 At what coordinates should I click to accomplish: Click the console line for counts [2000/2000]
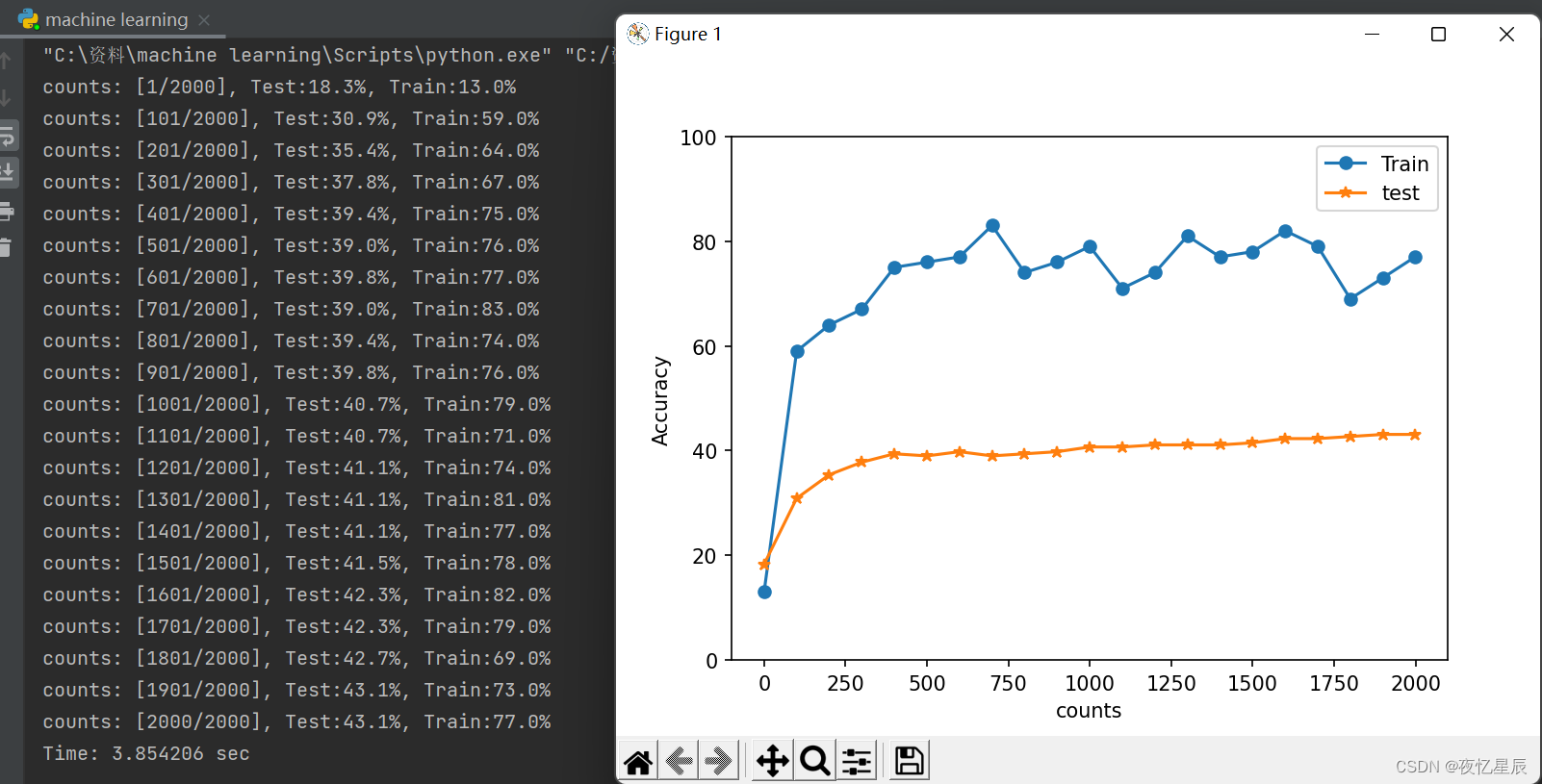(x=296, y=721)
